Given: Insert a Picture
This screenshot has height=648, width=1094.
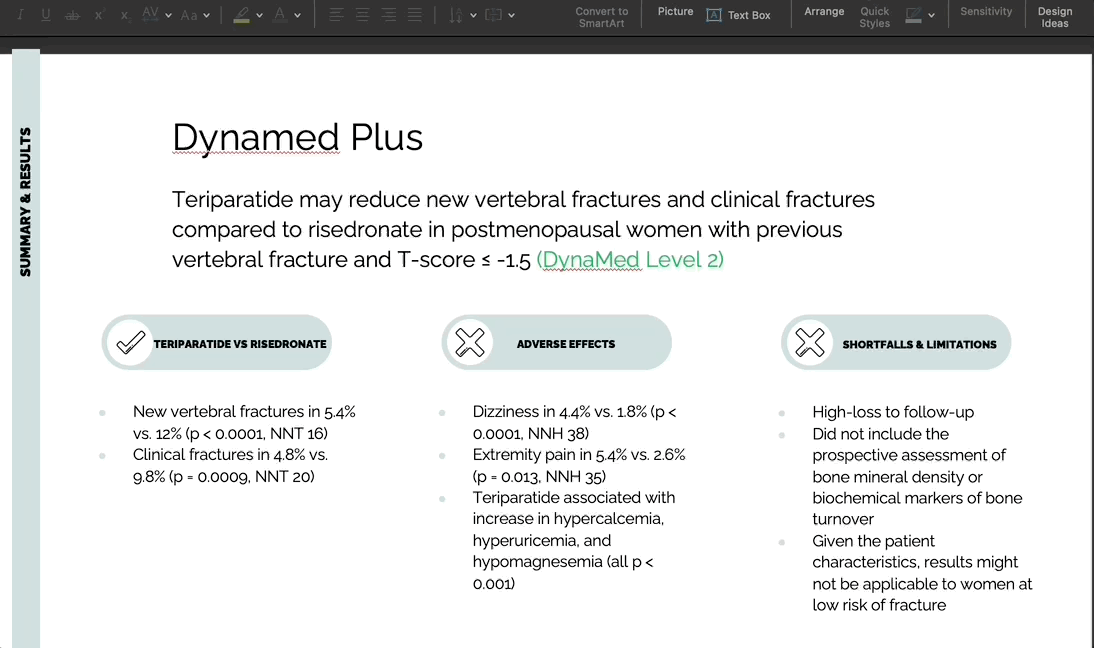Looking at the screenshot, I should (675, 12).
